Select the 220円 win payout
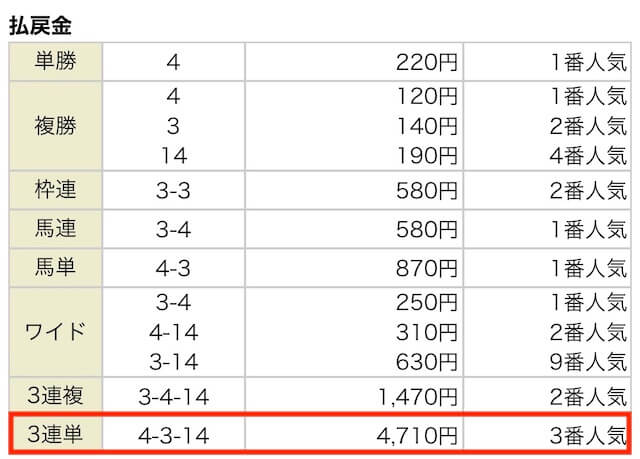This screenshot has width=640, height=459. (x=427, y=62)
